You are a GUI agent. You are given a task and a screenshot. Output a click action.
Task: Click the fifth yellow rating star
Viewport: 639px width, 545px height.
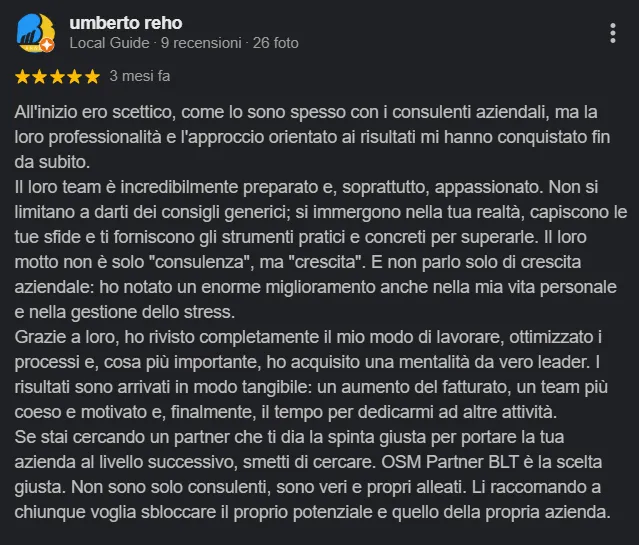coord(93,76)
